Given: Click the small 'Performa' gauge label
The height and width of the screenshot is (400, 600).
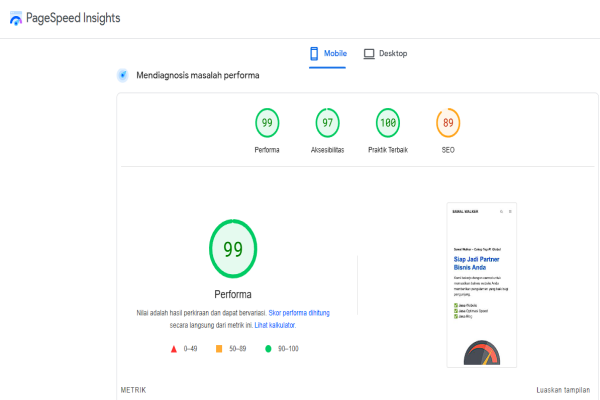Looking at the screenshot, I should (x=267, y=150).
